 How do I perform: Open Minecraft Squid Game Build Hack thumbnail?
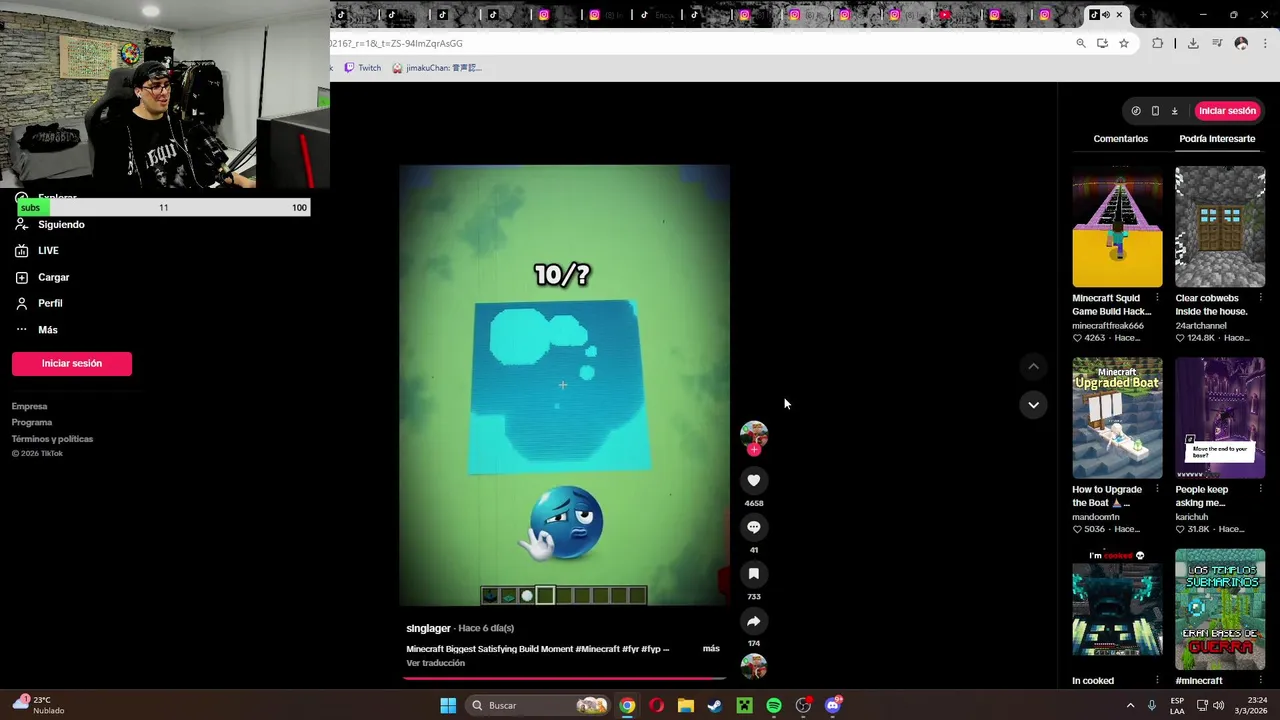pyautogui.click(x=1117, y=227)
